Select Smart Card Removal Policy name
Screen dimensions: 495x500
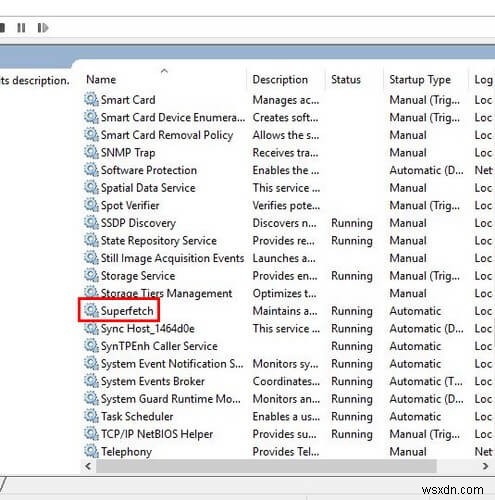[x=167, y=135]
